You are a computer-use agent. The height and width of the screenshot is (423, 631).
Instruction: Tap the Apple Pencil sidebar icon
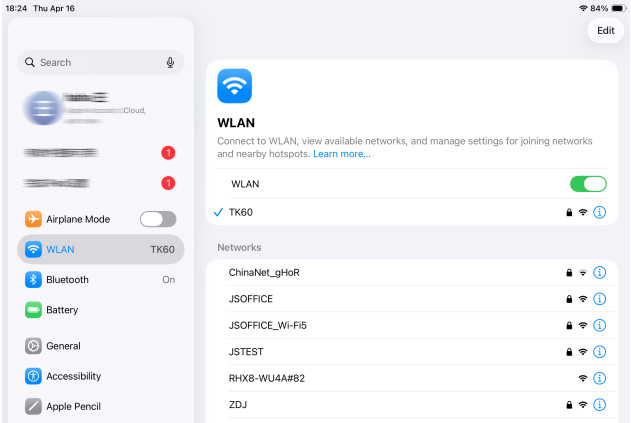[x=33, y=406]
